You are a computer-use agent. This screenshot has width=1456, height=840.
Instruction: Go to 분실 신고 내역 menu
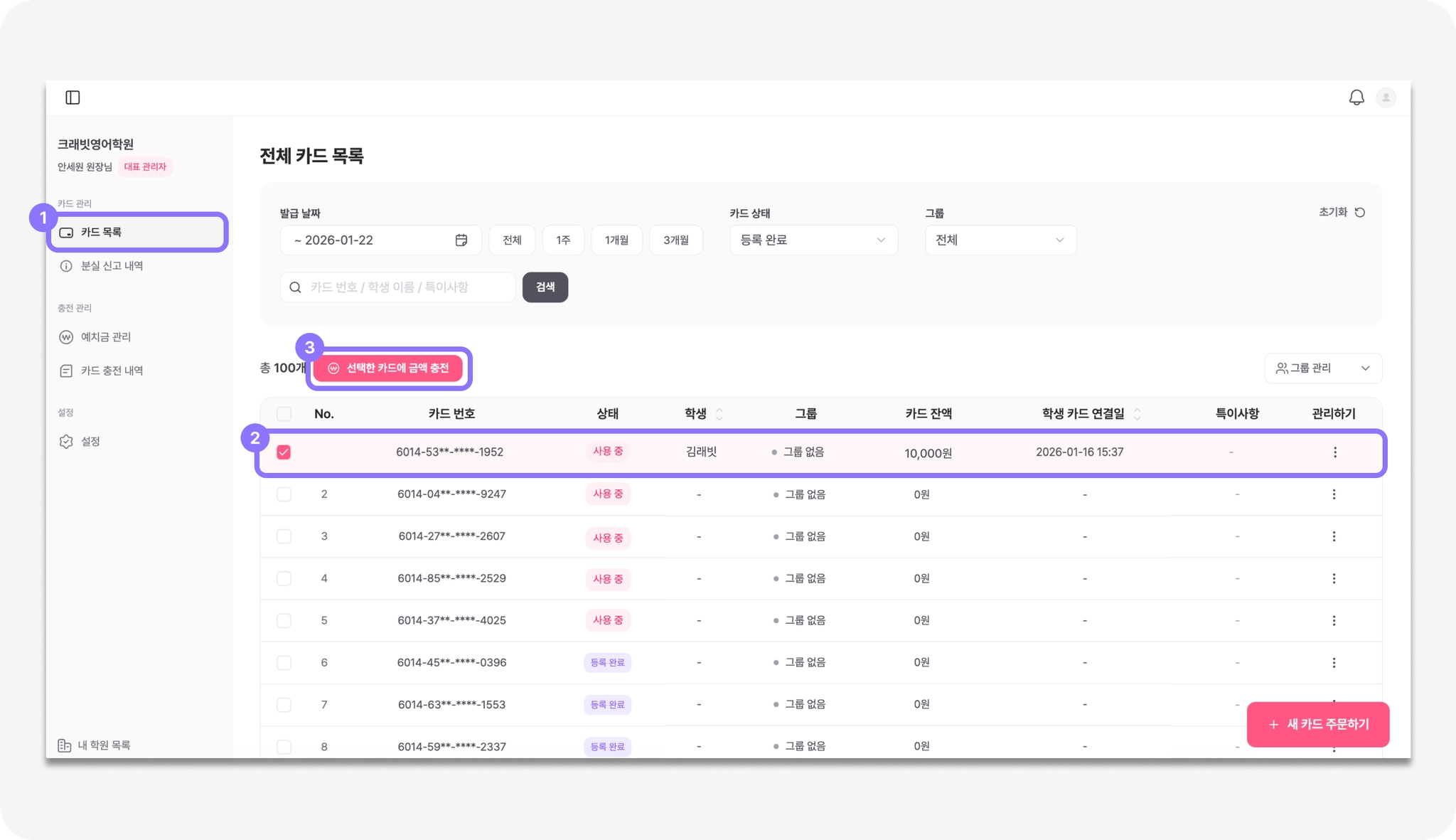112,266
